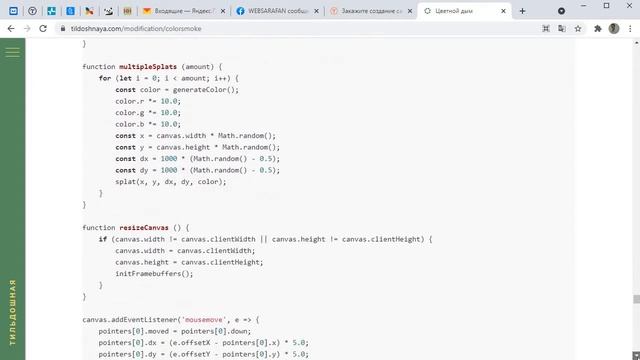Switch to the sixth pinned tab
640x360 pixels.
coord(108,11)
